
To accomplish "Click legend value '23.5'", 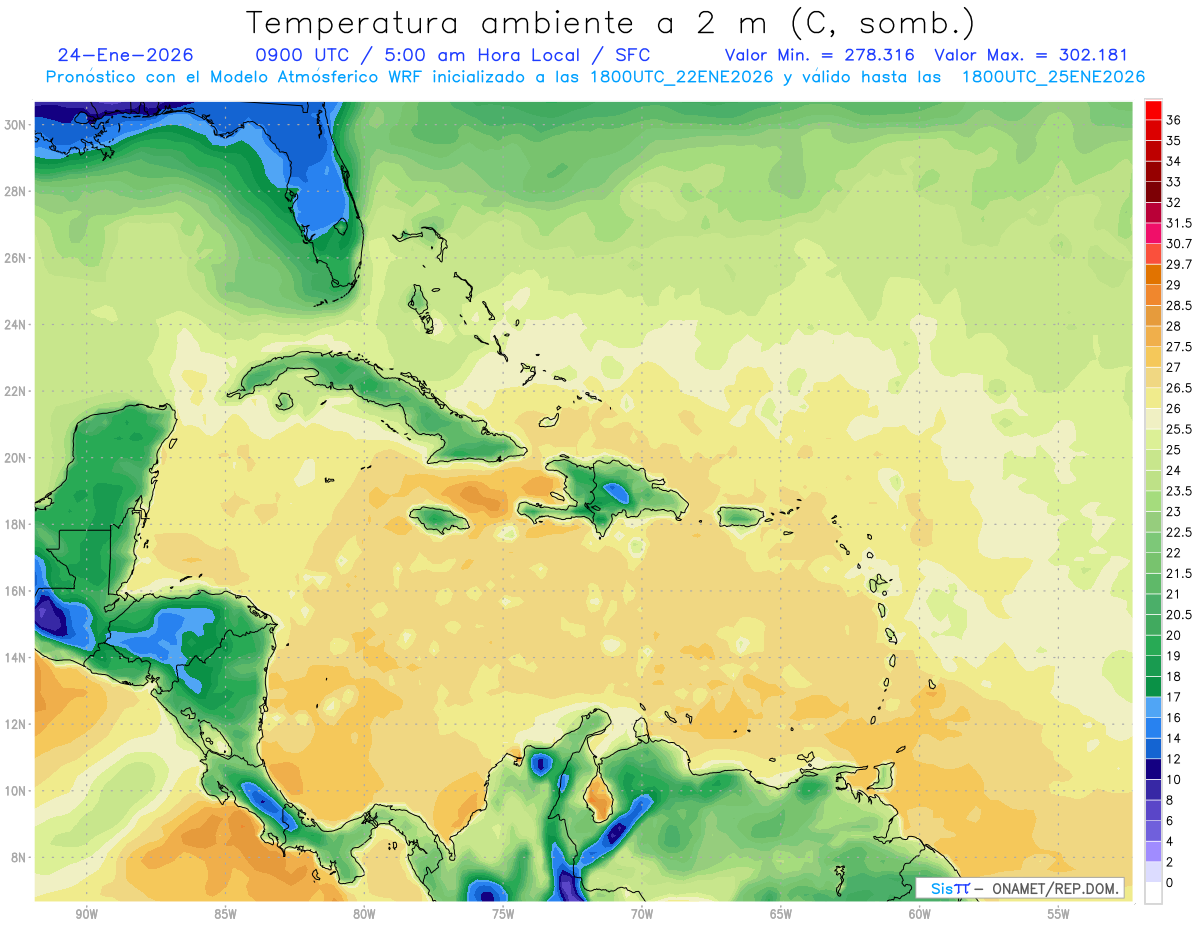I will [x=1178, y=491].
